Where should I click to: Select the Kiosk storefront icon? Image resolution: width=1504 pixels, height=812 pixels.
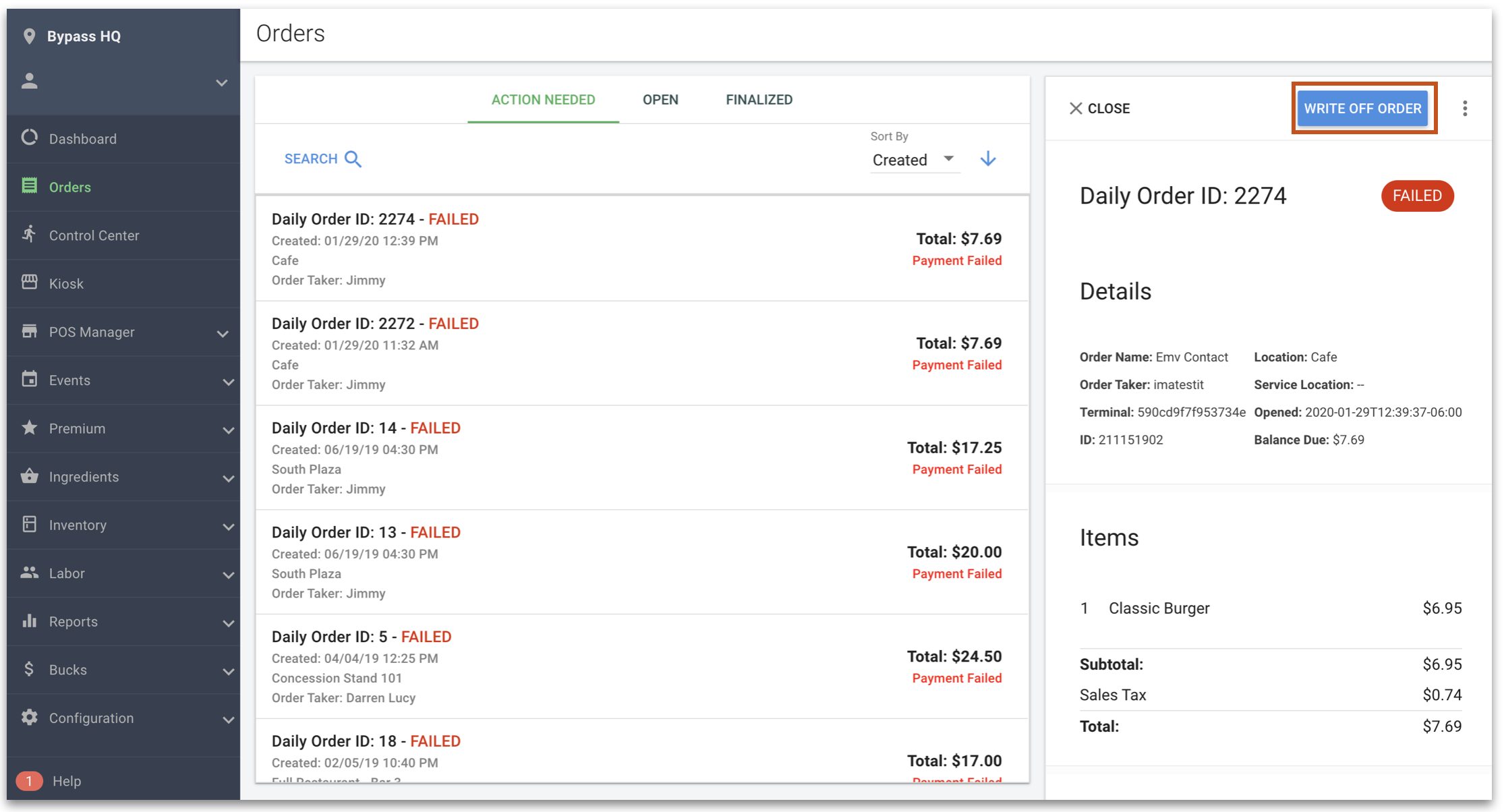(x=29, y=283)
